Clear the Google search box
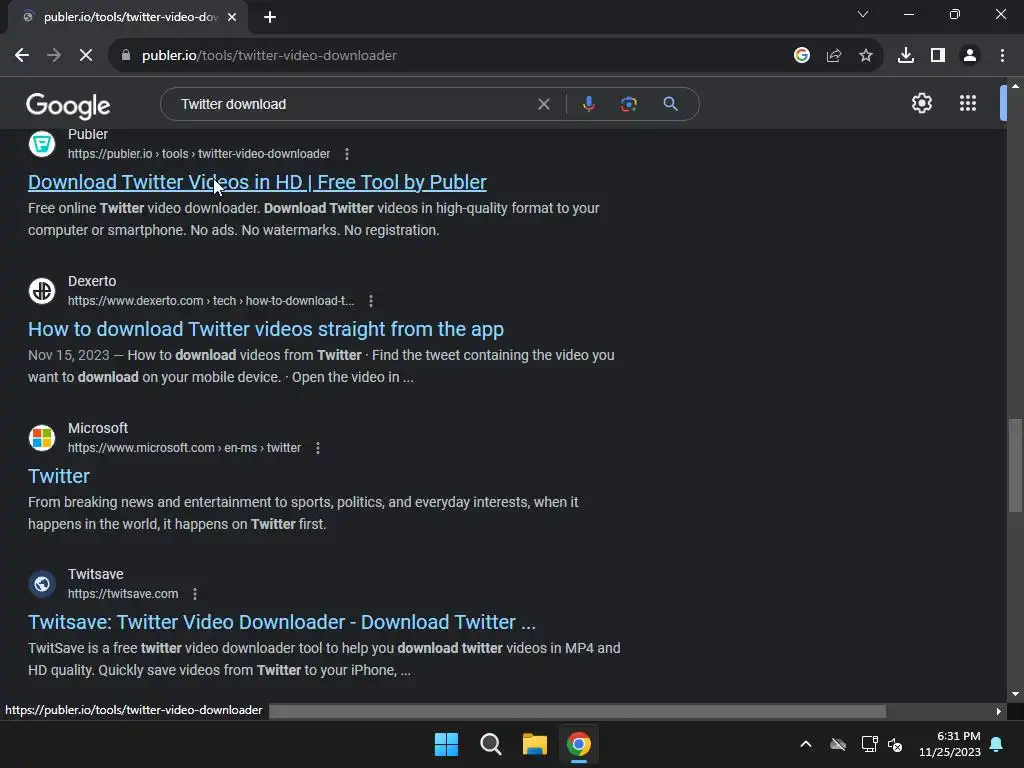Screen dimensions: 1024x768 pos(543,104)
